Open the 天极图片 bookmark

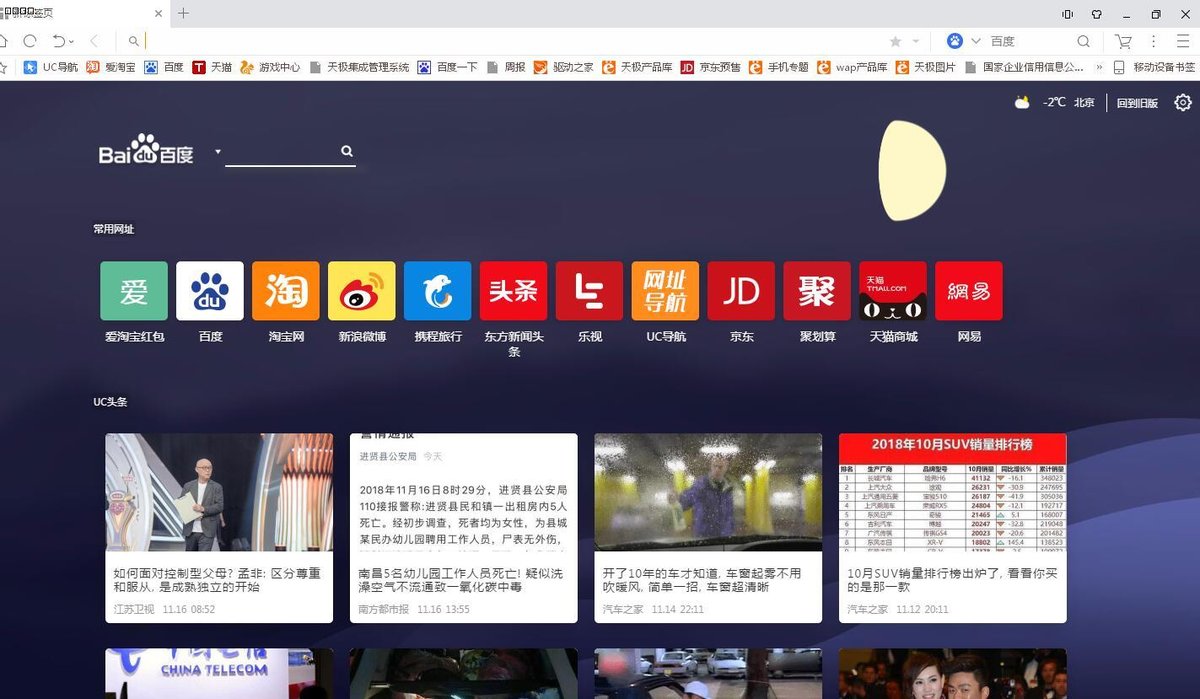pos(926,67)
